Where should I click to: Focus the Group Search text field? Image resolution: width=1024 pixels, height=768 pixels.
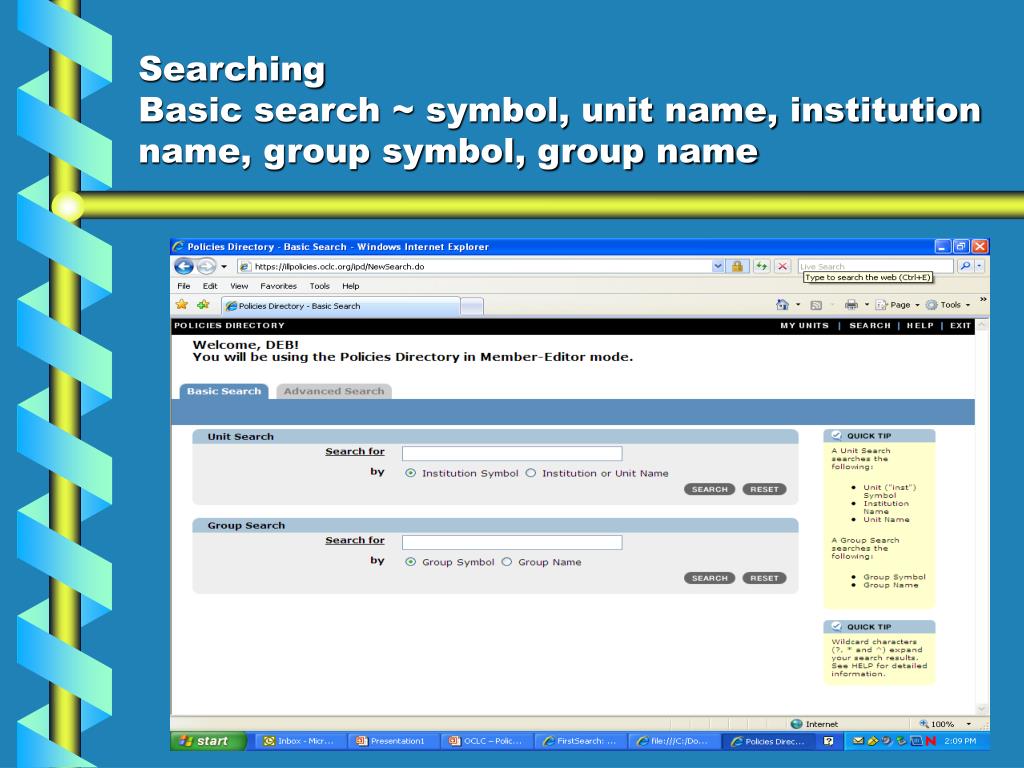click(512, 542)
